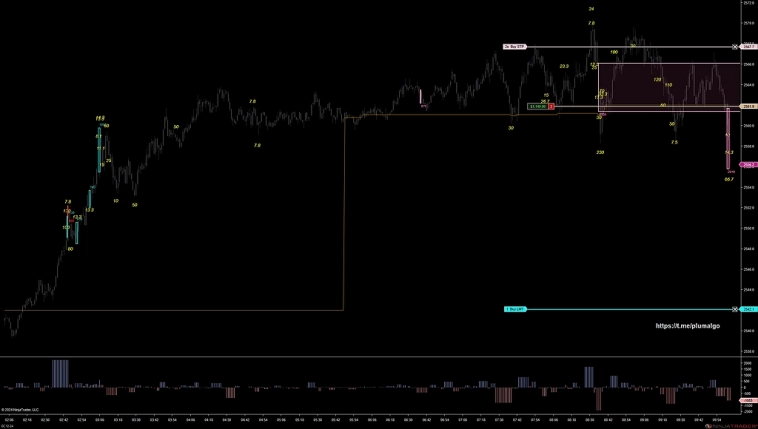Click the red position quantity box
The height and width of the screenshot is (429, 758).
click(551, 106)
